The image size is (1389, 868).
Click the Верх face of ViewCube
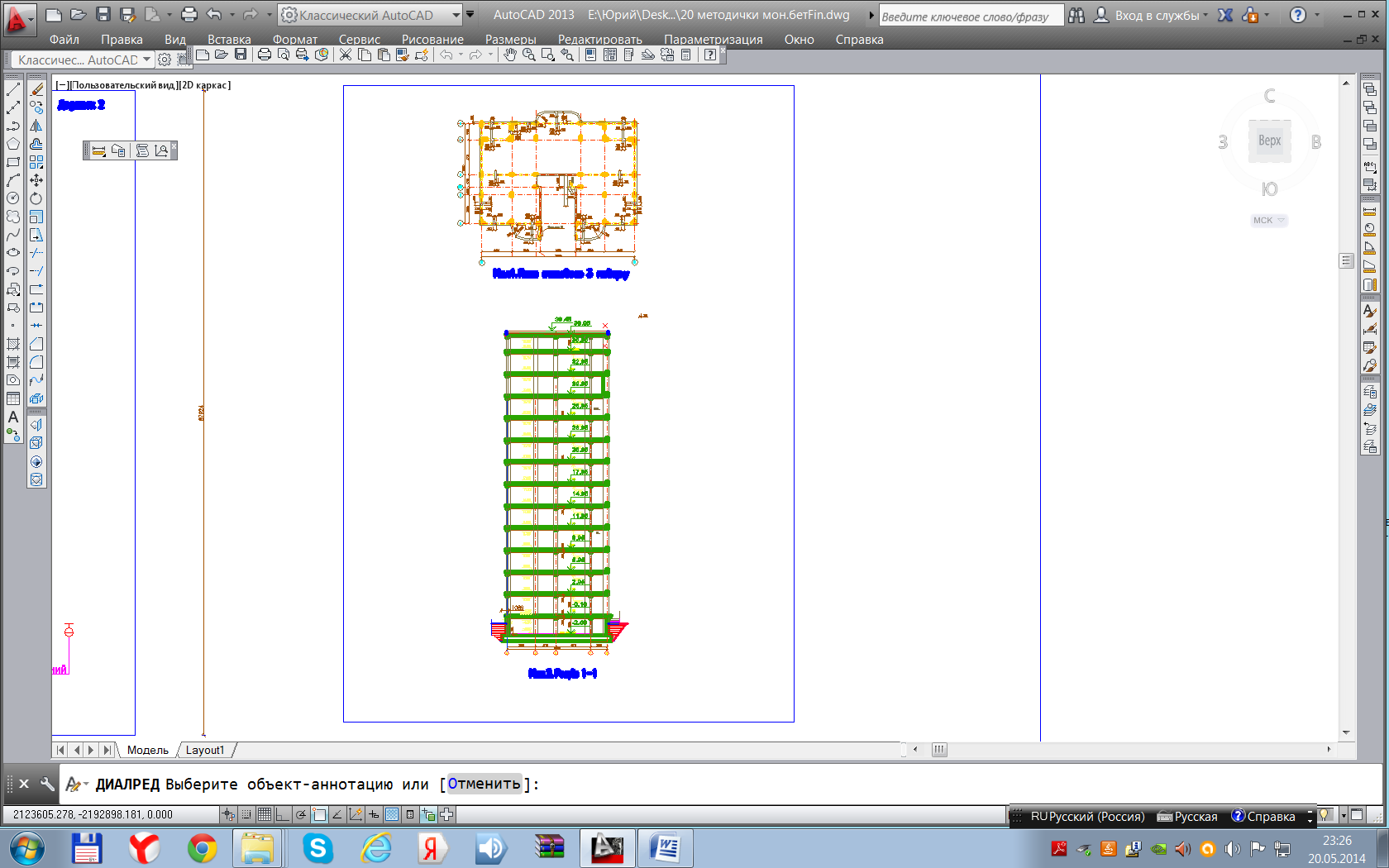coord(1269,141)
